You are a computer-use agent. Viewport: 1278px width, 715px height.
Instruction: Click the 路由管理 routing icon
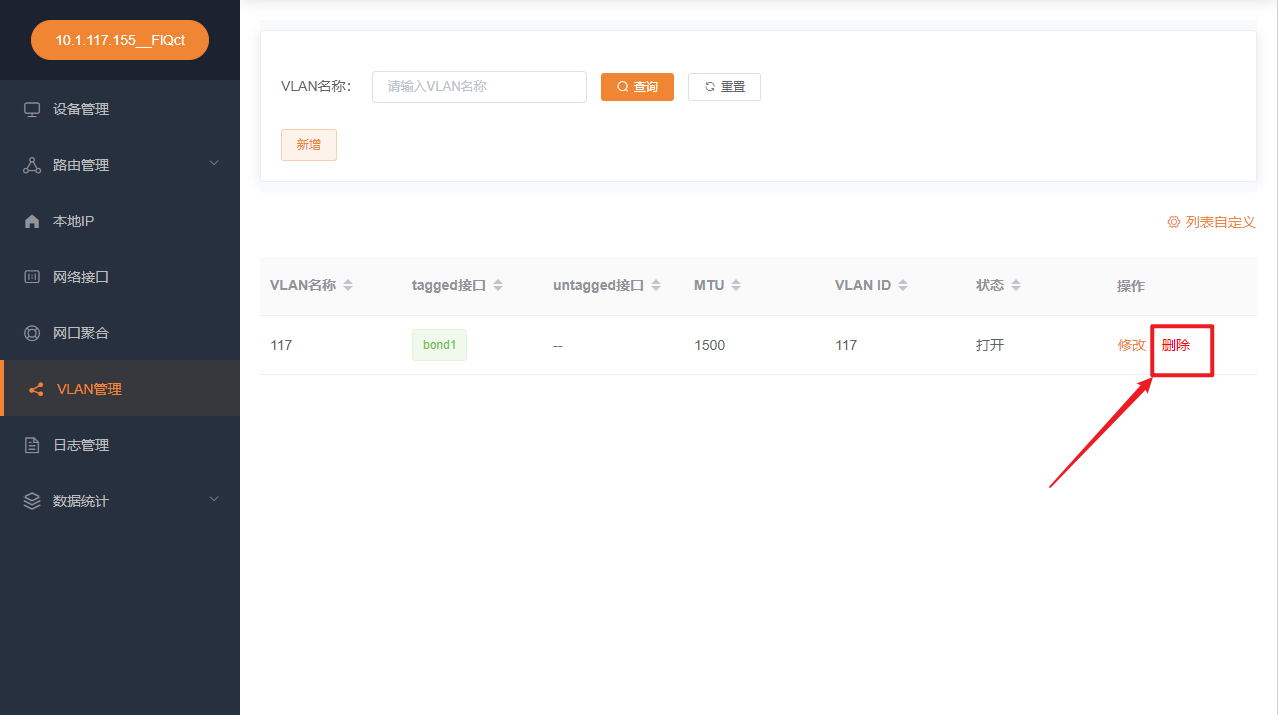tap(32, 164)
